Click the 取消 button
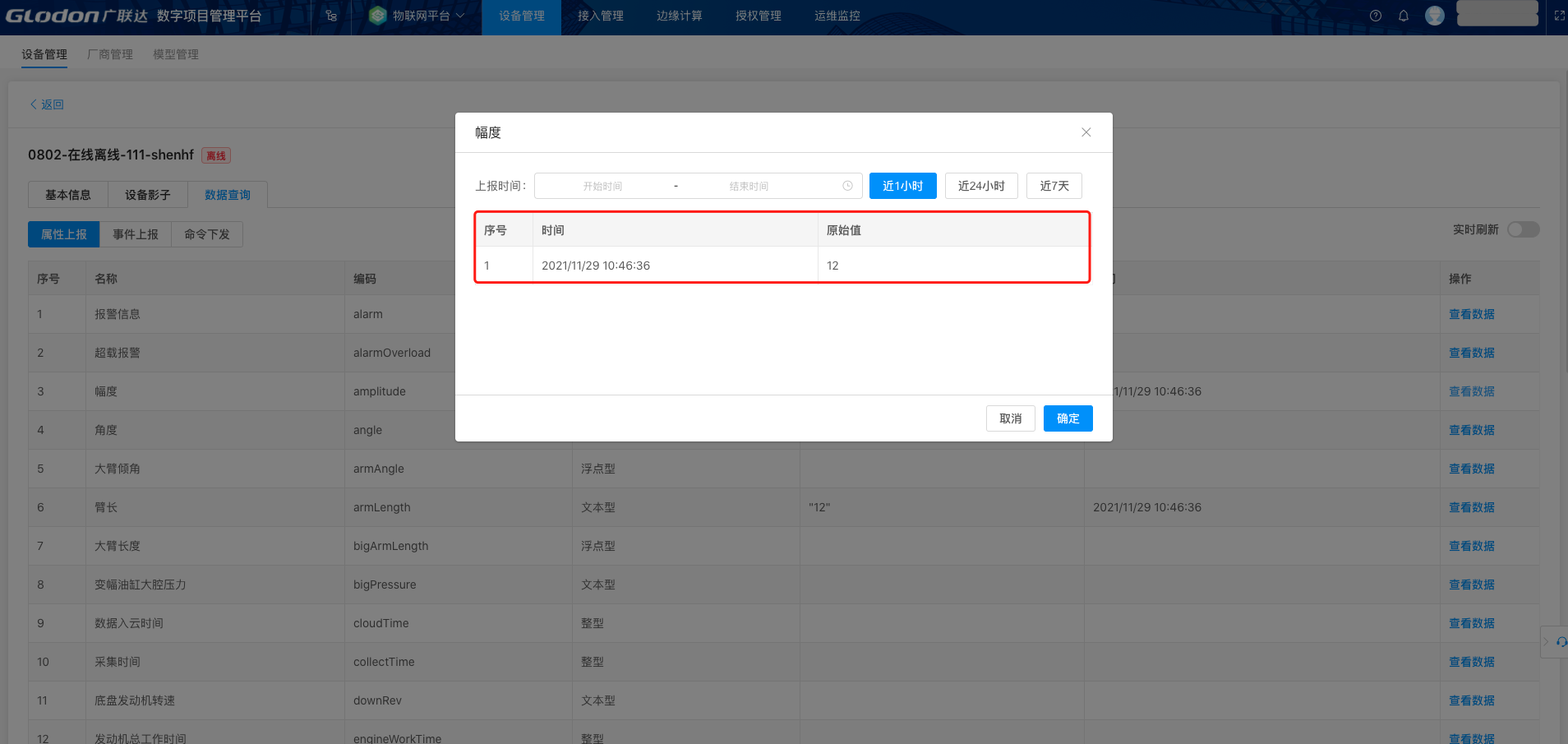Image resolution: width=1568 pixels, height=744 pixels. click(1010, 418)
